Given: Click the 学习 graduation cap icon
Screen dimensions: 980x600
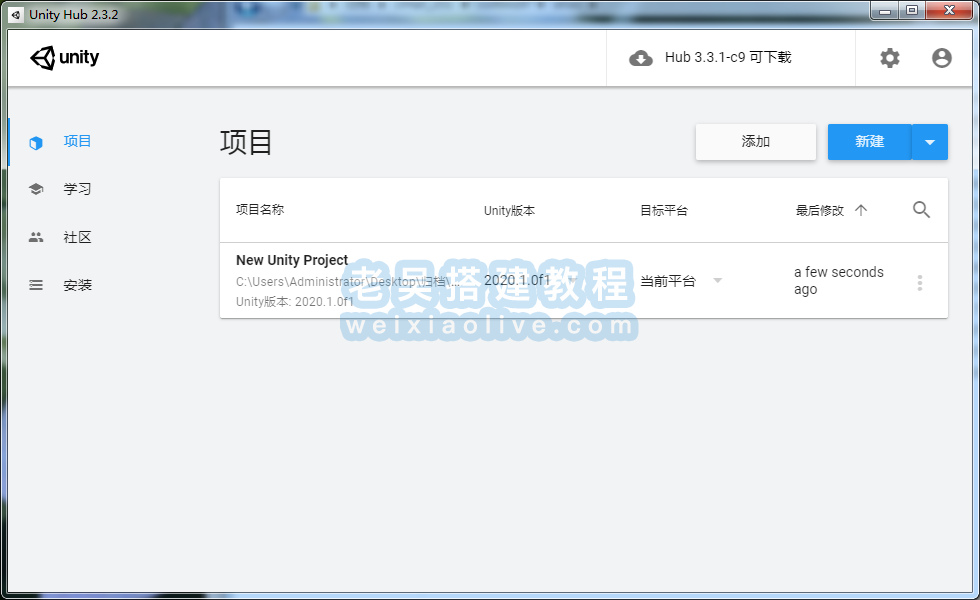Looking at the screenshot, I should click(36, 188).
